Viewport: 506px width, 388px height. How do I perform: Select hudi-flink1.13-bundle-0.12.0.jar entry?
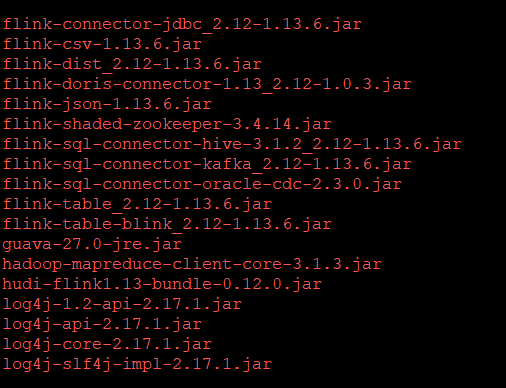162,285
